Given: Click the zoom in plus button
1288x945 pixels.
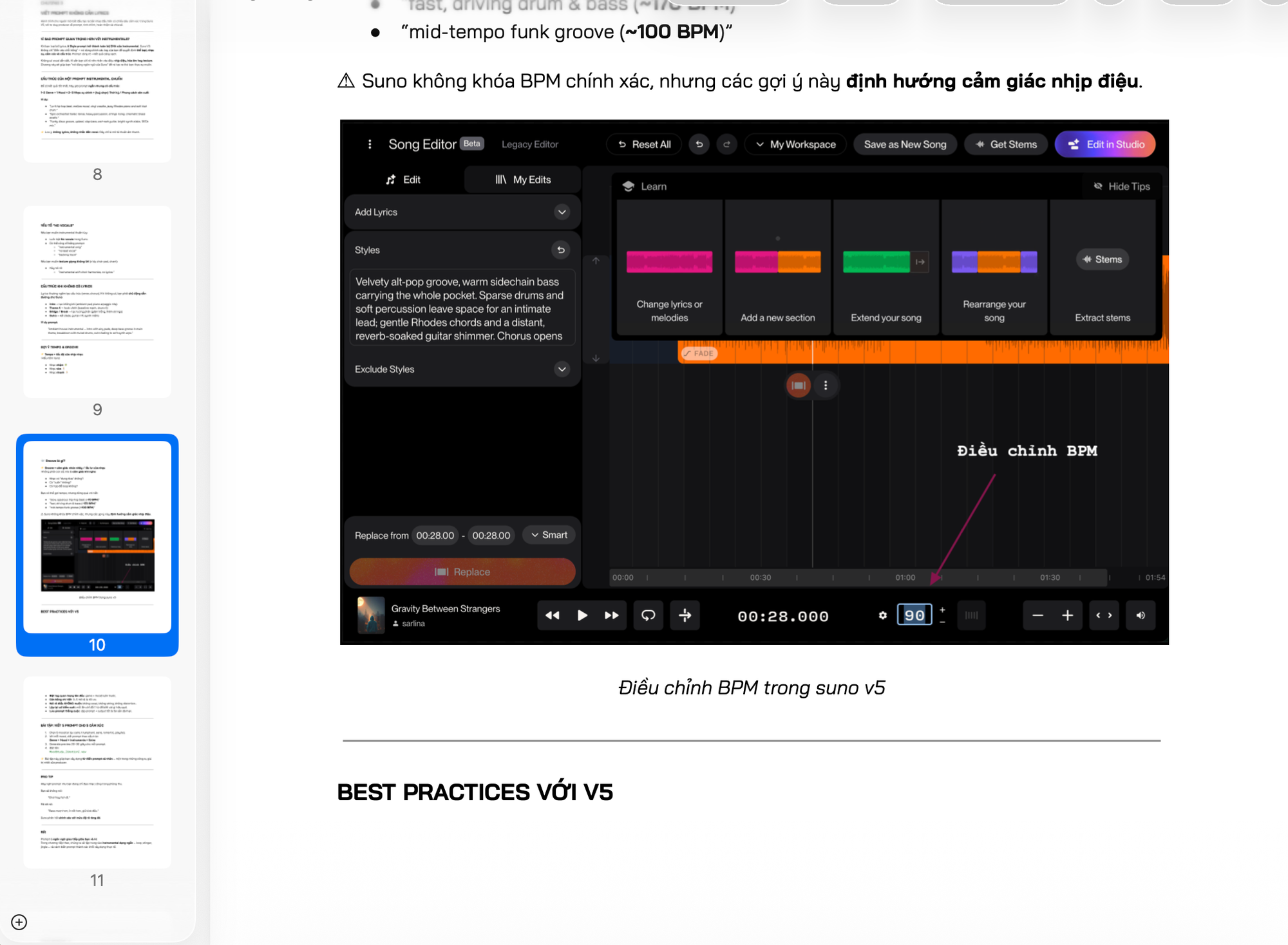Looking at the screenshot, I should point(1067,615).
